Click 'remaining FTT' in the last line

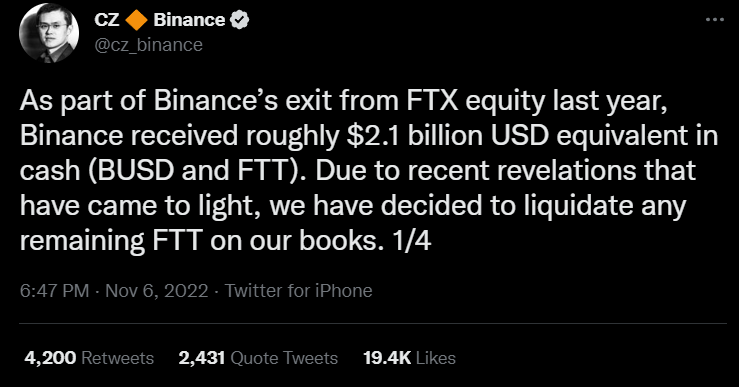click(x=112, y=241)
